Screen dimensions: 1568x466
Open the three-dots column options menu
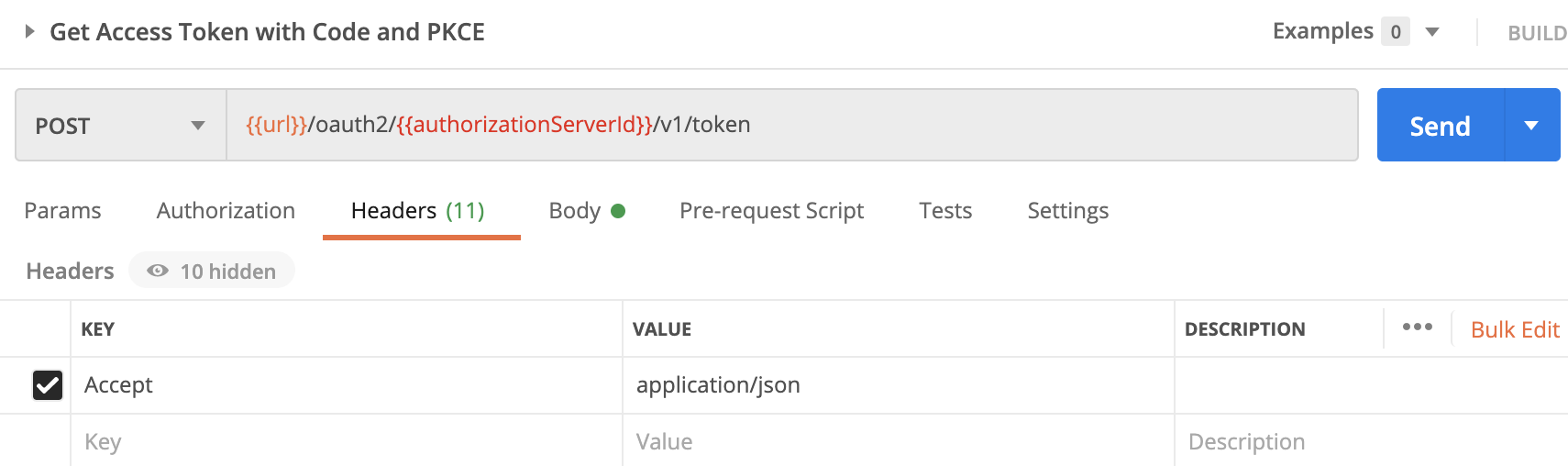pos(1417,327)
